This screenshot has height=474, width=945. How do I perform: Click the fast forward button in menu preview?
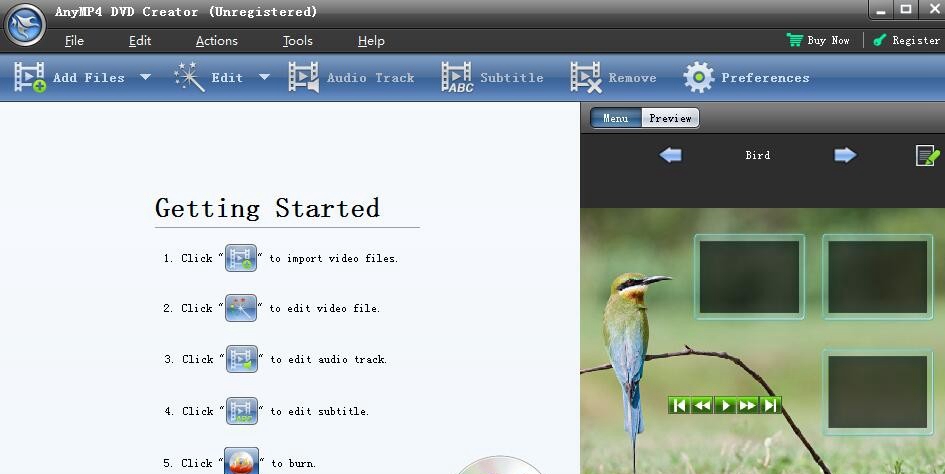tap(747, 405)
